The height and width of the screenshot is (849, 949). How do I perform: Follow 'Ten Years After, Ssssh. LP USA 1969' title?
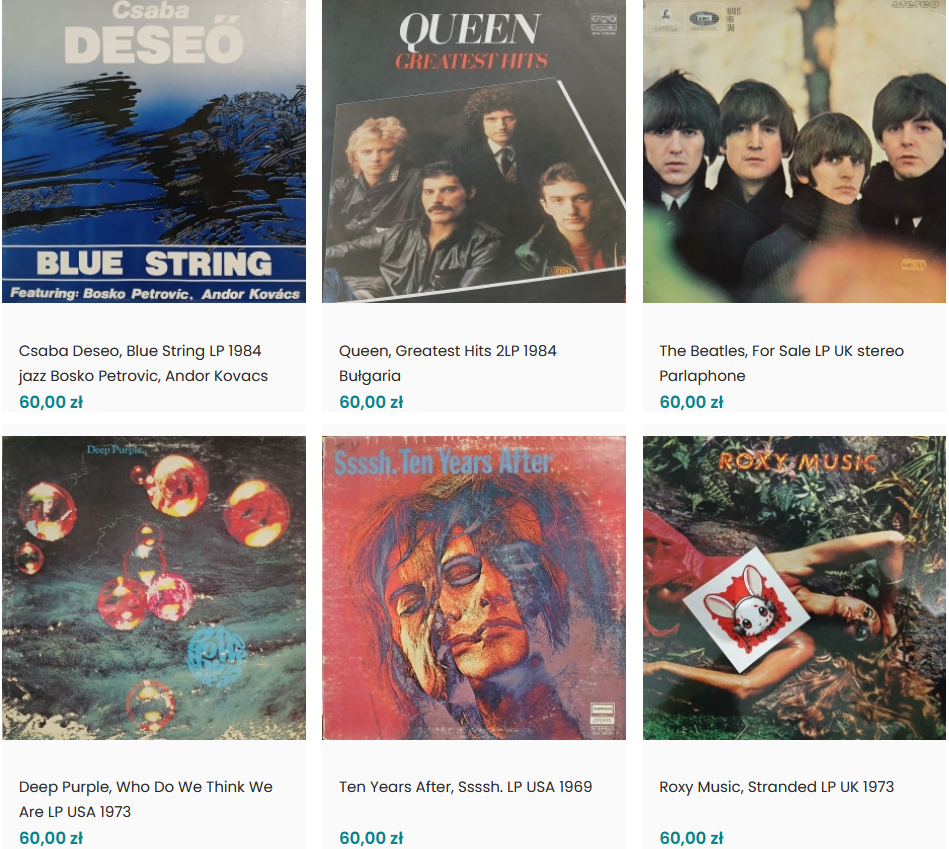click(465, 787)
